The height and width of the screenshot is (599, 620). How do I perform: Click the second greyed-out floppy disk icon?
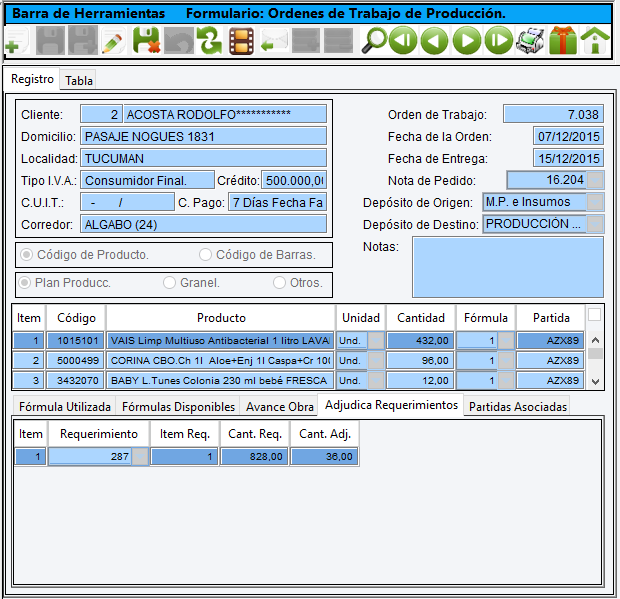click(83, 40)
